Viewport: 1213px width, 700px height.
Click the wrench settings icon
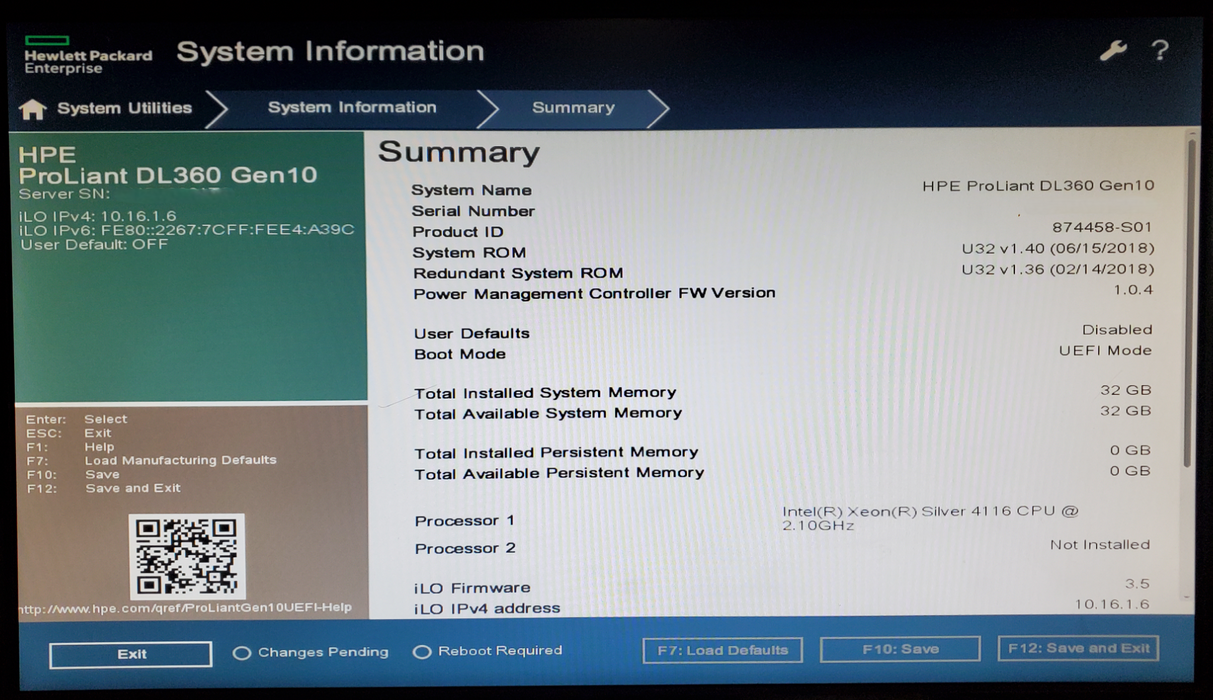click(1113, 51)
